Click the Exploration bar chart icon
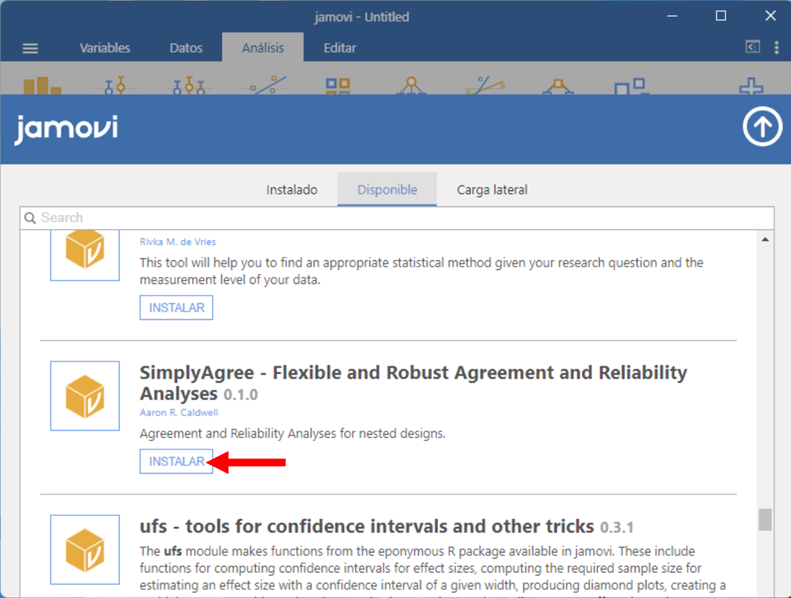Image resolution: width=791 pixels, height=598 pixels. [42, 87]
